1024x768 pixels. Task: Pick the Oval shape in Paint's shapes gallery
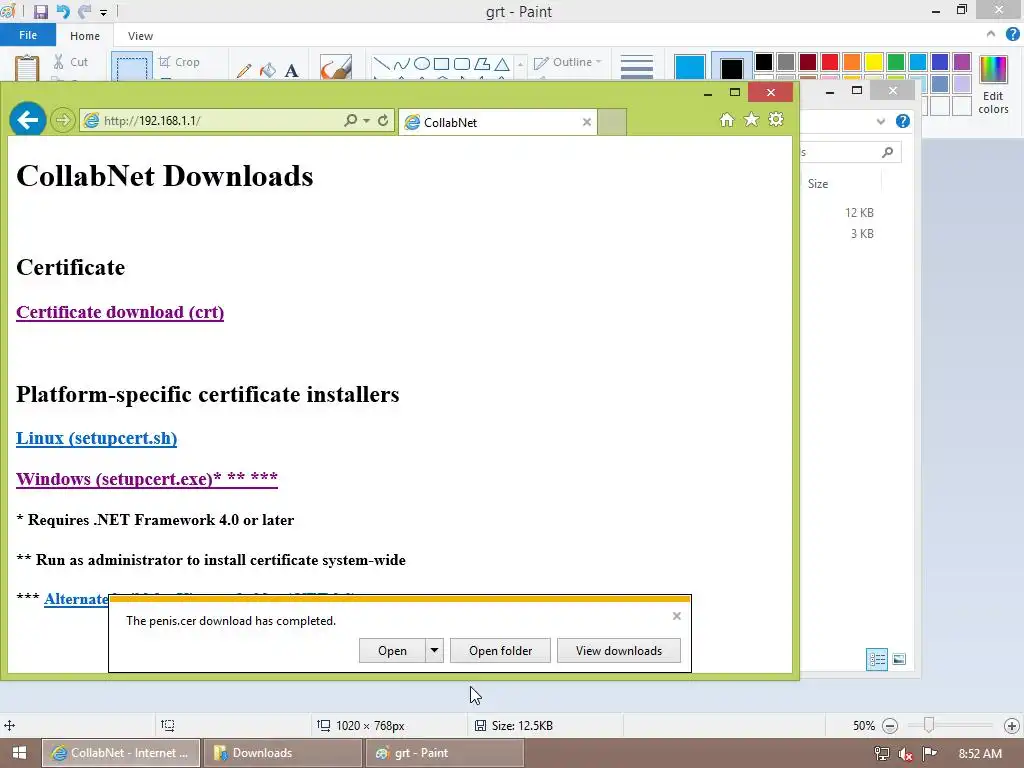422,63
